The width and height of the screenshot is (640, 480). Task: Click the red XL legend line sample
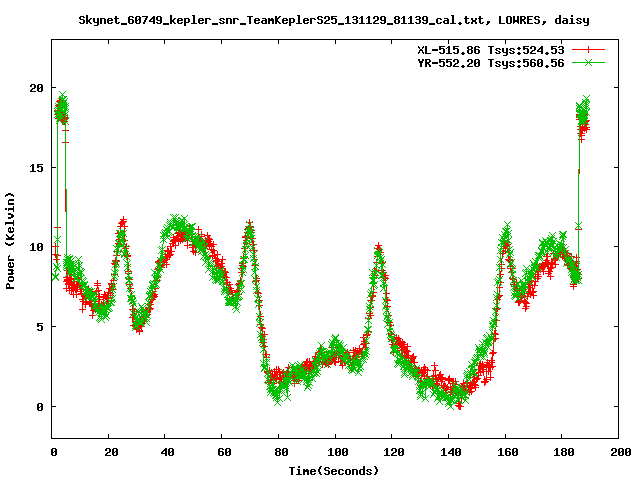pos(588,50)
